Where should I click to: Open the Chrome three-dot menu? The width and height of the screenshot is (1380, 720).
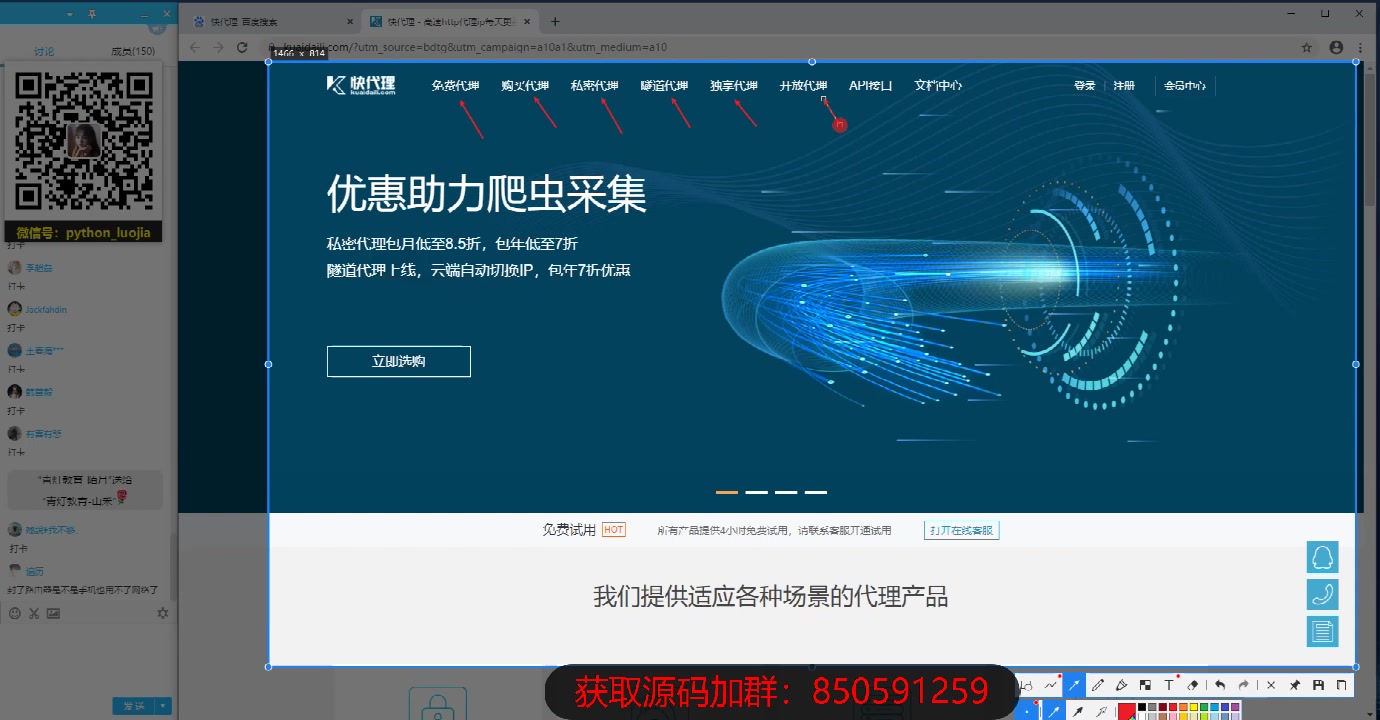[x=1359, y=47]
